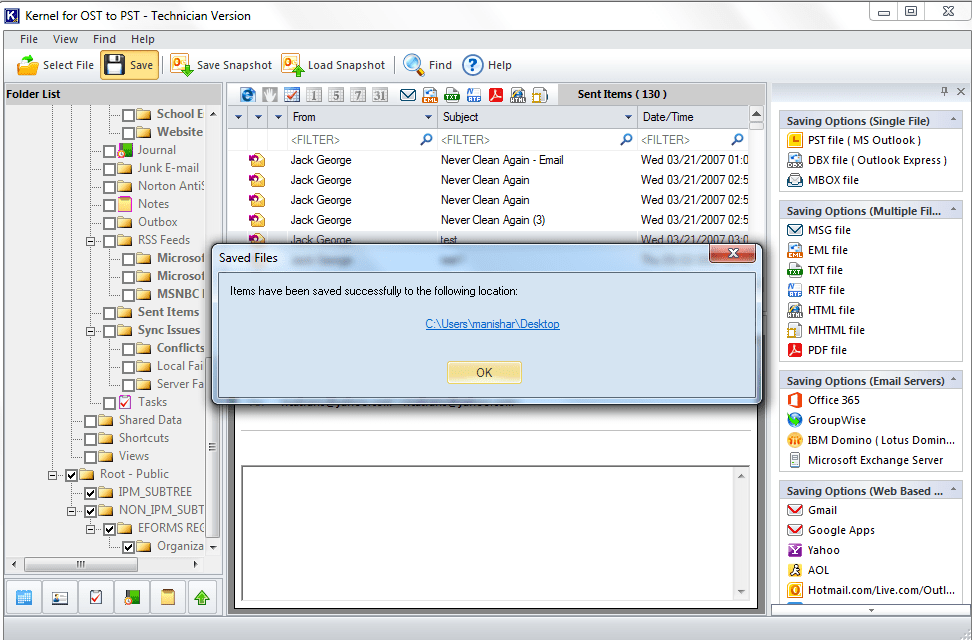Open the C:\Users\manishar\Desktop link

(x=492, y=324)
